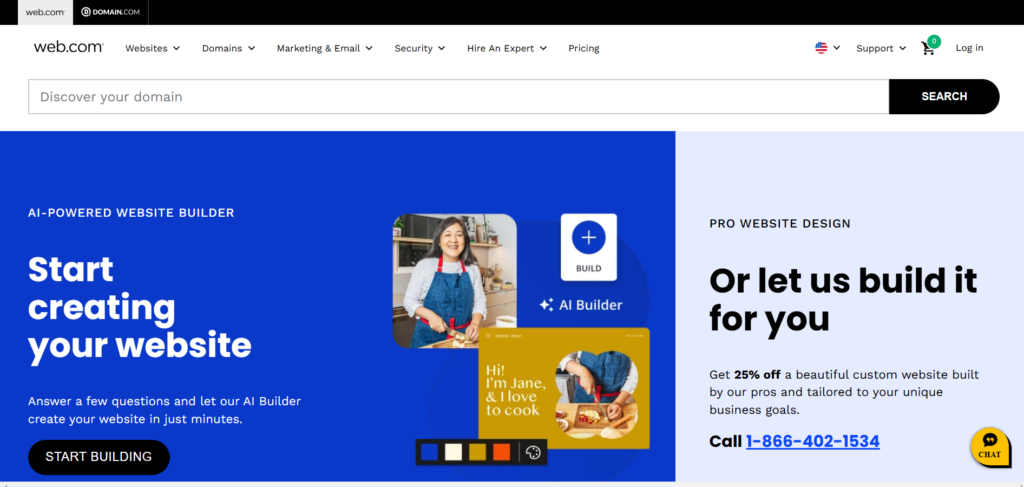
Task: Click the '25% off' bold text
Action: point(758,375)
